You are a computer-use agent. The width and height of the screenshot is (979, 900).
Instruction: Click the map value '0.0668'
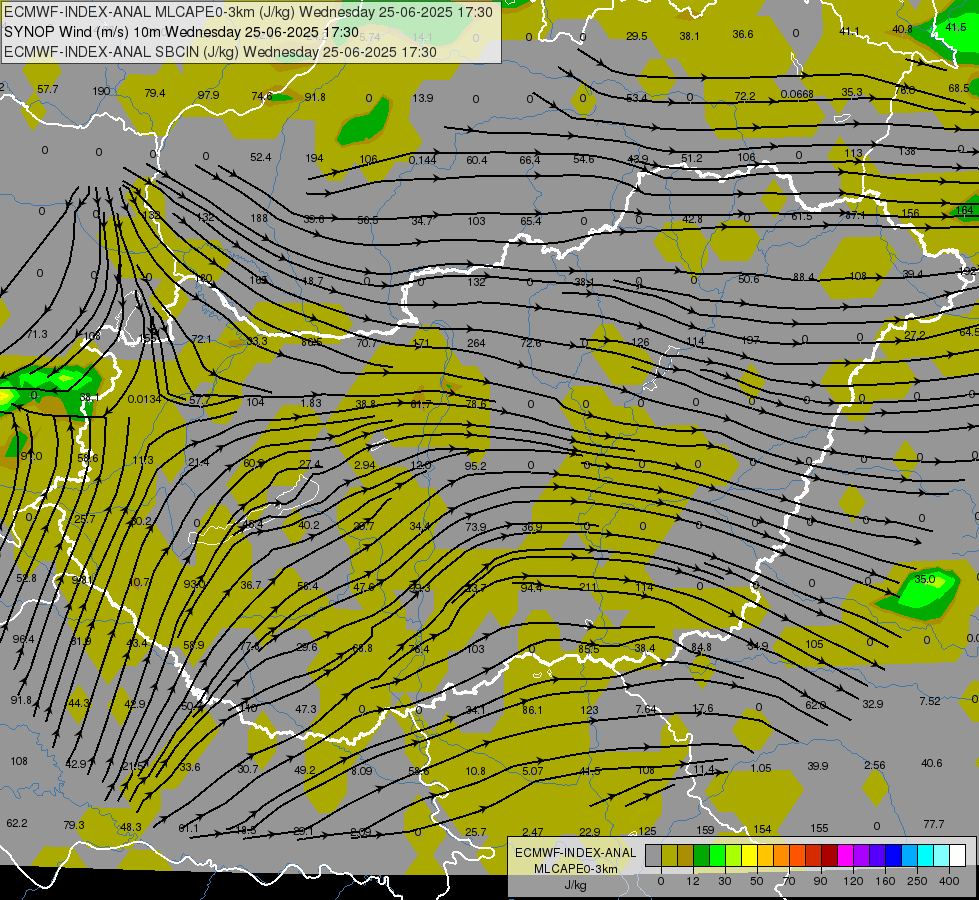pos(797,94)
